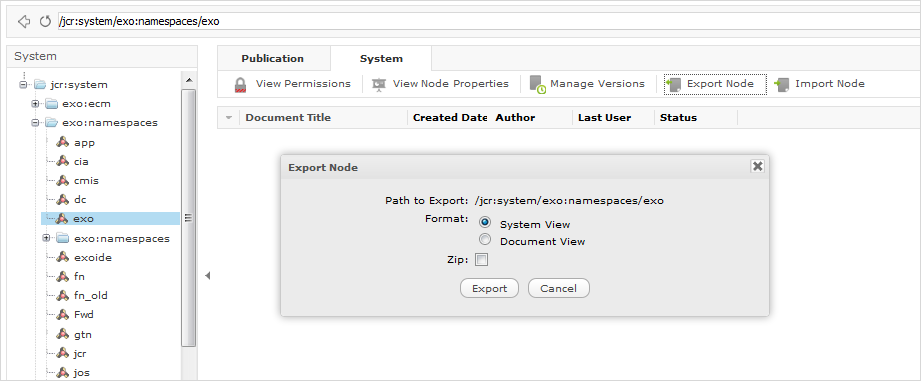Click the Import Node icon
Screen dimensions: 921x381
point(781,85)
